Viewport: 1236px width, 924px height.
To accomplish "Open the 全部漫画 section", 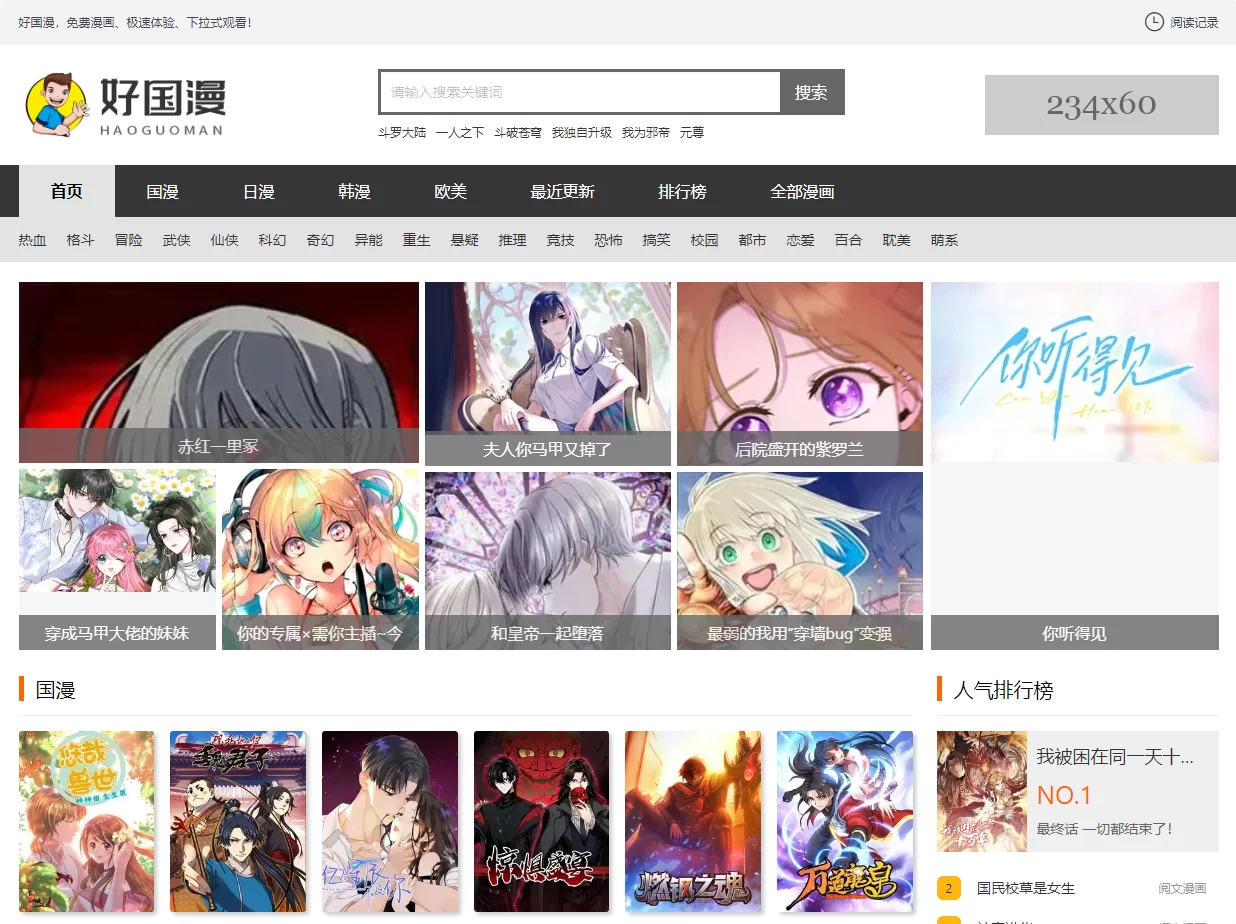I will [x=804, y=191].
